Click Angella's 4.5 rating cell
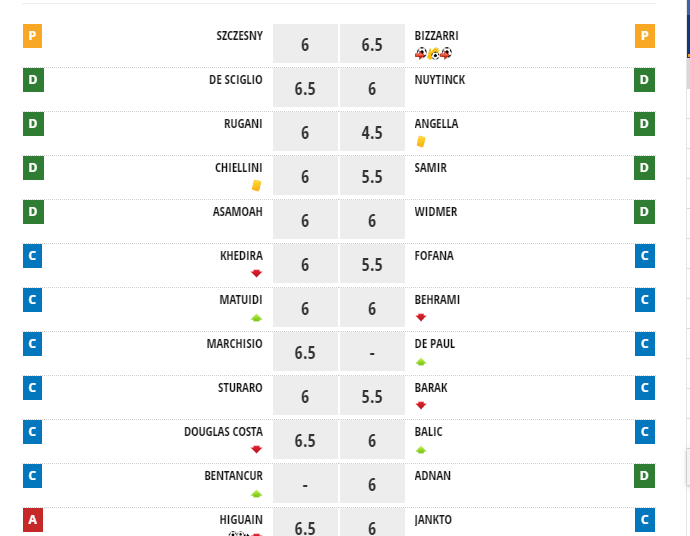Image resolution: width=690 pixels, height=536 pixels. pyautogui.click(x=372, y=133)
